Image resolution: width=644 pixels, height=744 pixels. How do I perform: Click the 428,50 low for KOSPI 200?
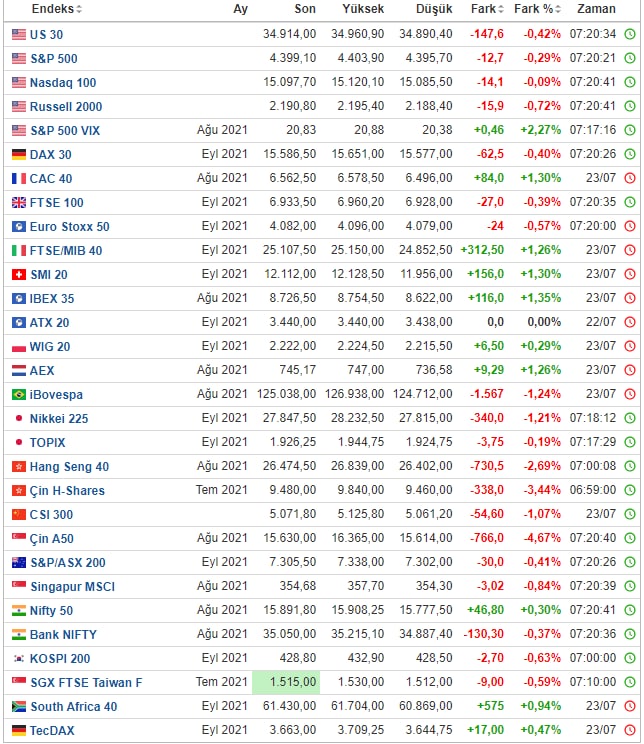[x=434, y=658]
